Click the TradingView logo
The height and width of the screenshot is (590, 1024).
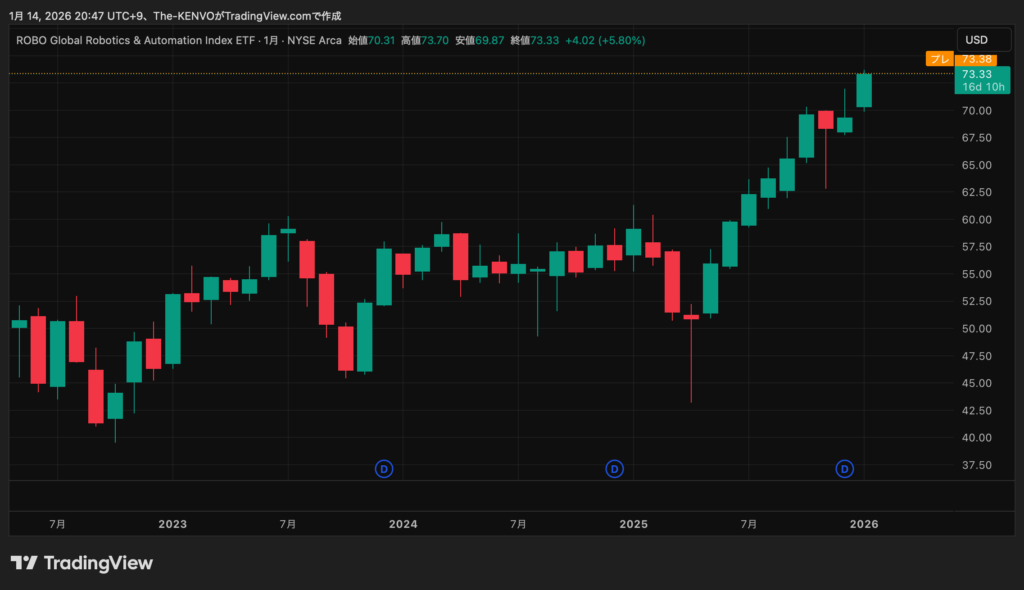click(82, 563)
